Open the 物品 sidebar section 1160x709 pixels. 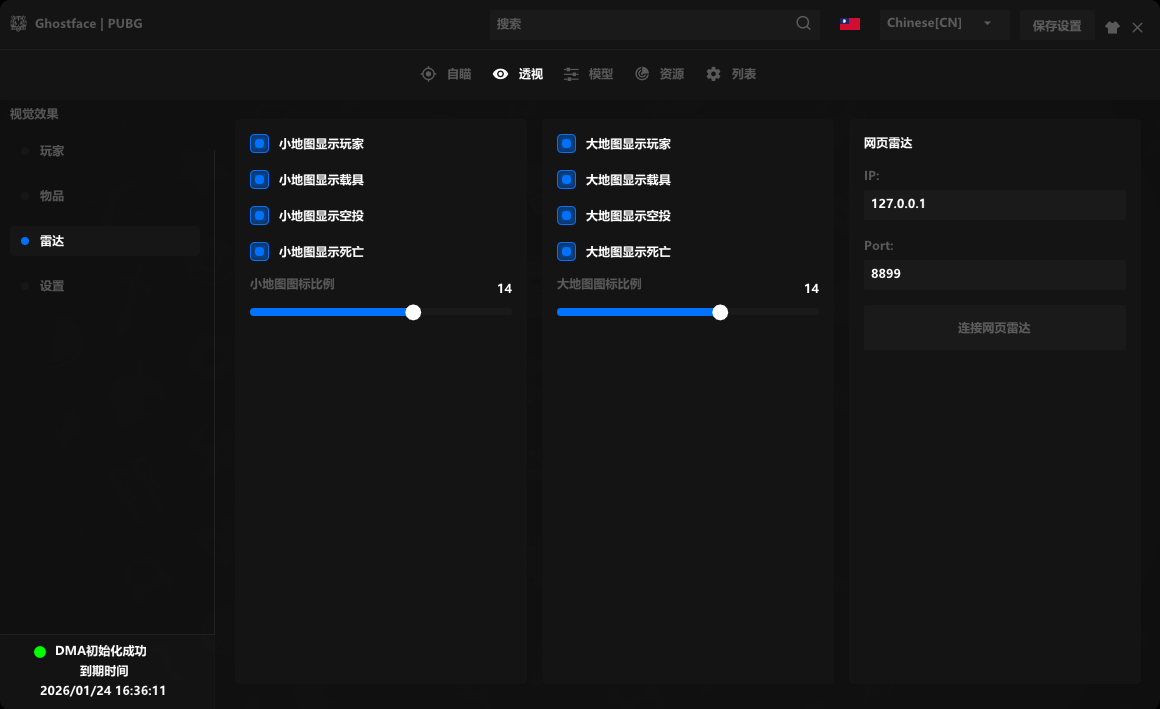(x=52, y=196)
